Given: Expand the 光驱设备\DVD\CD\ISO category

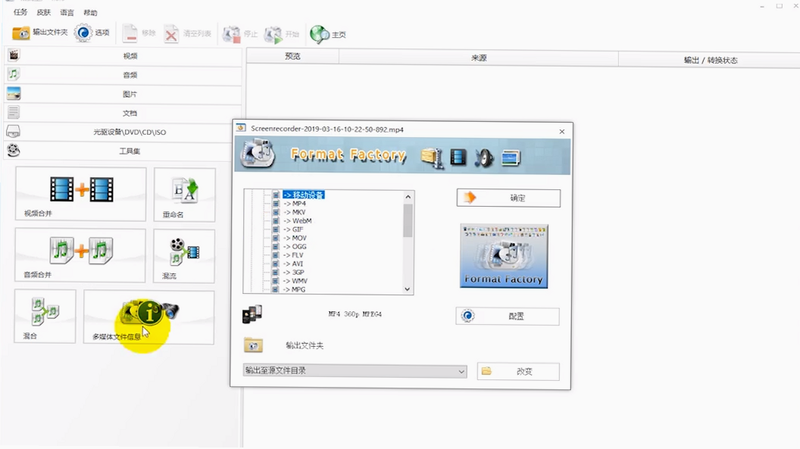Looking at the screenshot, I should tap(123, 132).
